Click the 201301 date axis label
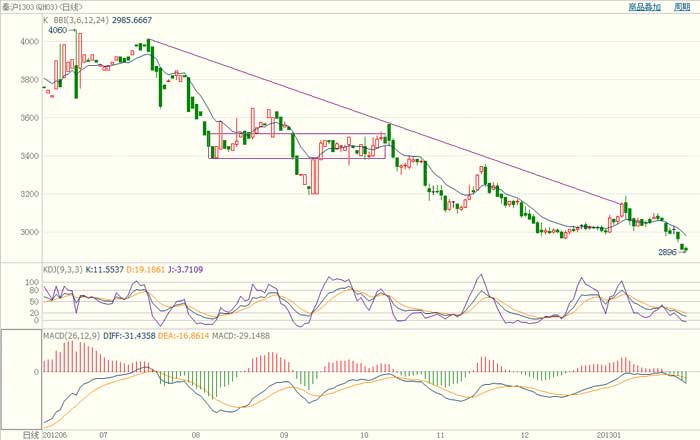Viewport: 700px width, 440px height. (x=609, y=435)
